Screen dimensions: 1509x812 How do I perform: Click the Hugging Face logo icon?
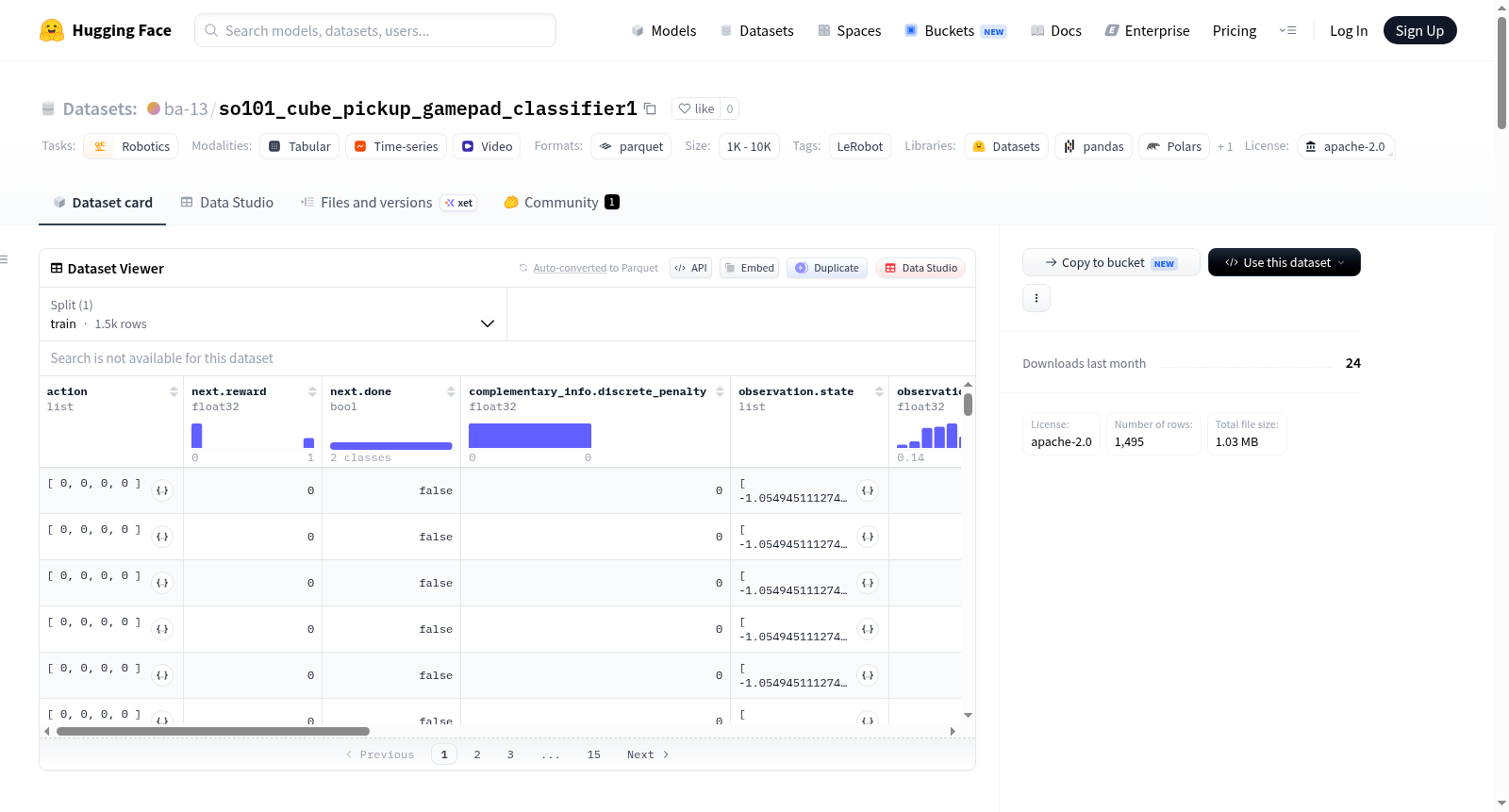52,30
